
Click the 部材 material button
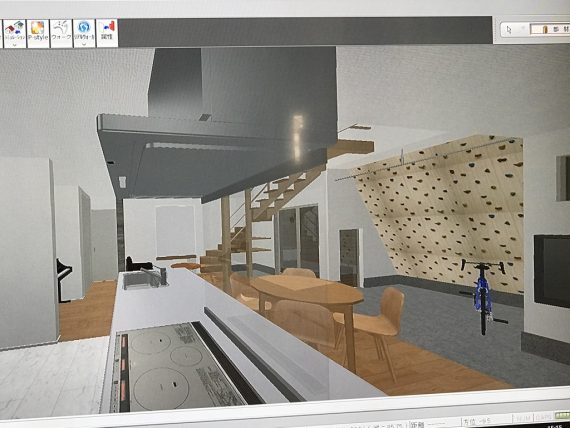click(x=550, y=29)
